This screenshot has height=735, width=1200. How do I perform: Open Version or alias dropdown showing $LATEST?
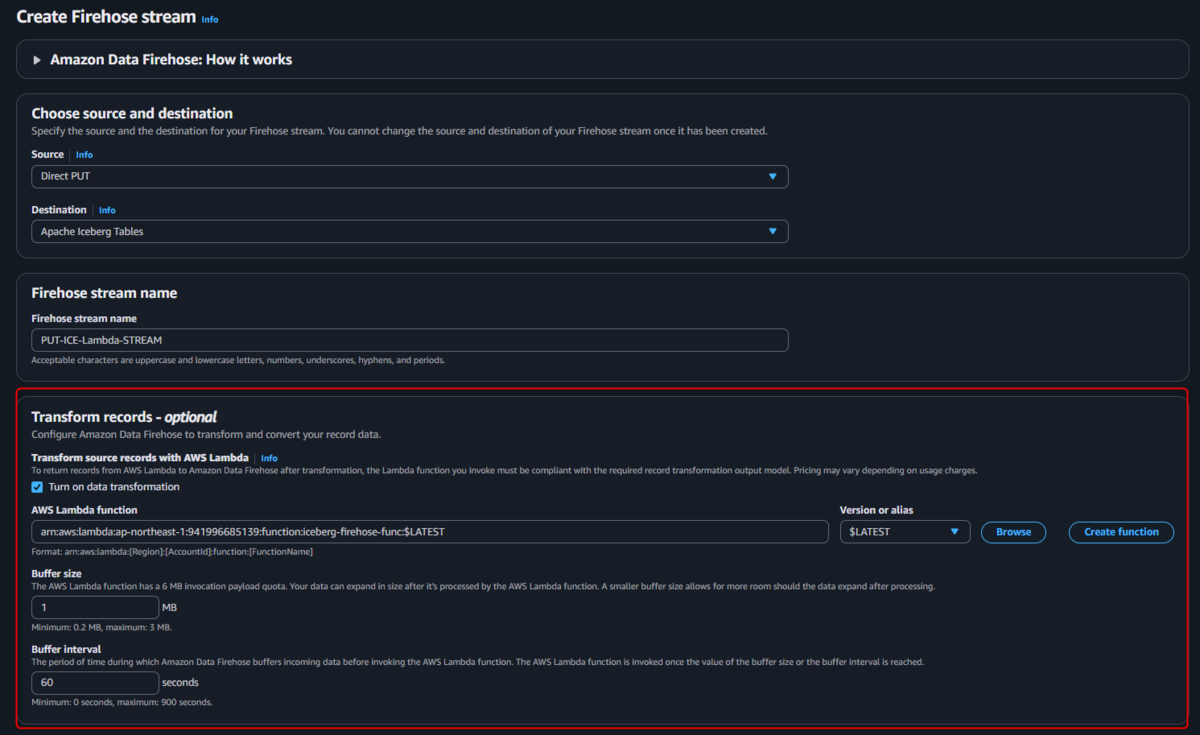tap(905, 532)
